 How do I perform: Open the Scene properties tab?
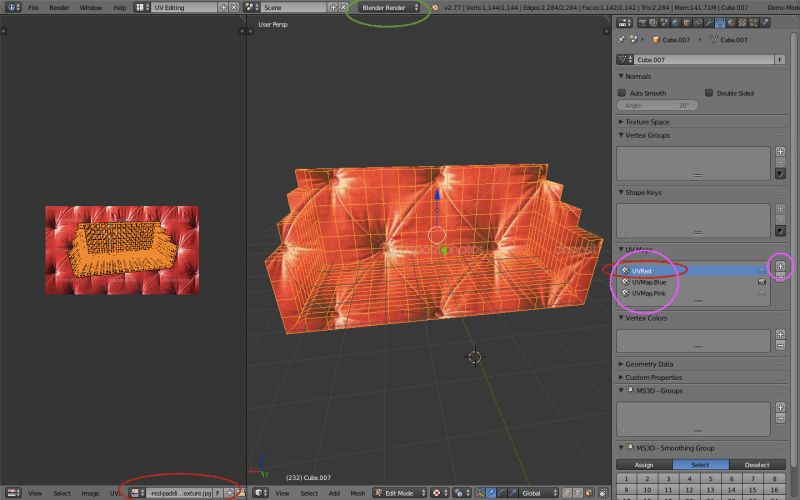coord(664,22)
